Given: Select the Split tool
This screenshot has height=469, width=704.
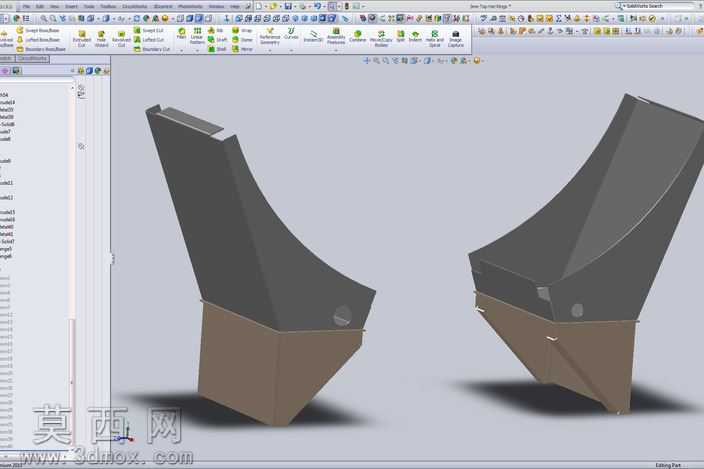Looking at the screenshot, I should click(x=400, y=36).
